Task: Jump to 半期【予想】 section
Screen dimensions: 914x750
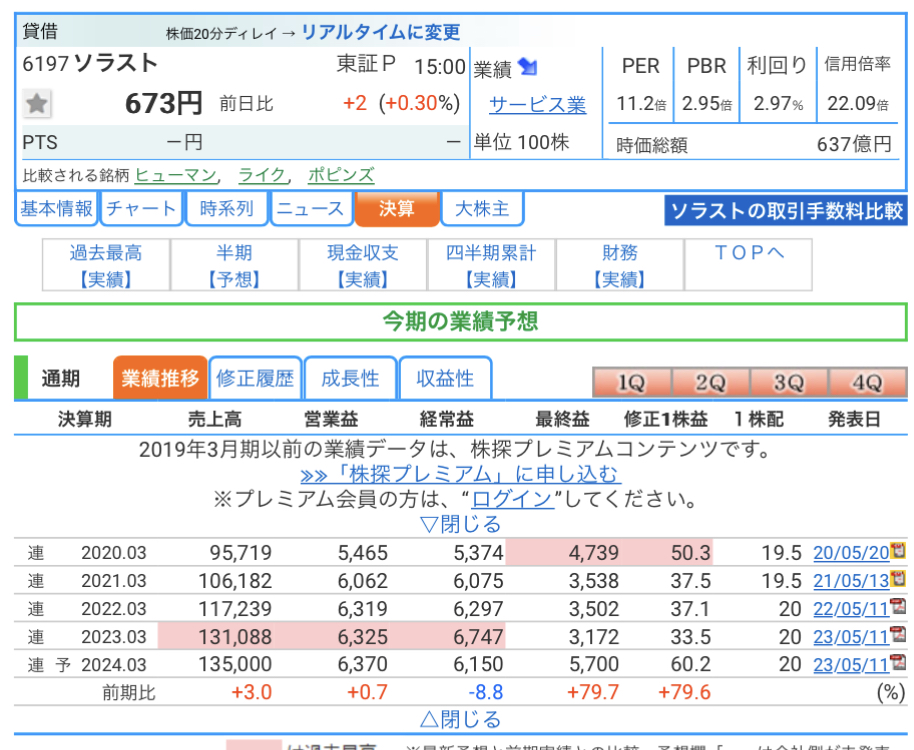Action: (x=234, y=265)
